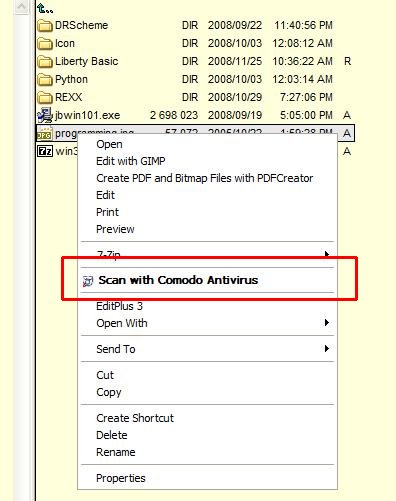
Task: Open the DRScheme folder icon
Action: point(45,25)
